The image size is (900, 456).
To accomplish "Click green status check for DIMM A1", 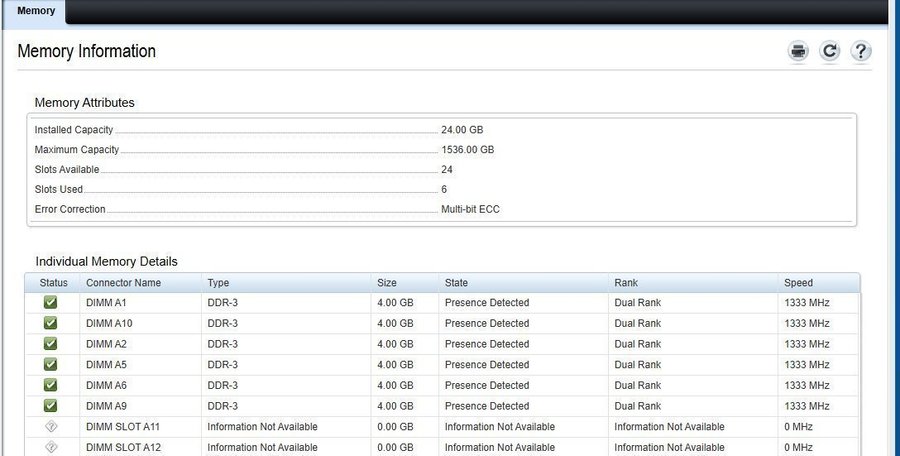I will 51,303.
